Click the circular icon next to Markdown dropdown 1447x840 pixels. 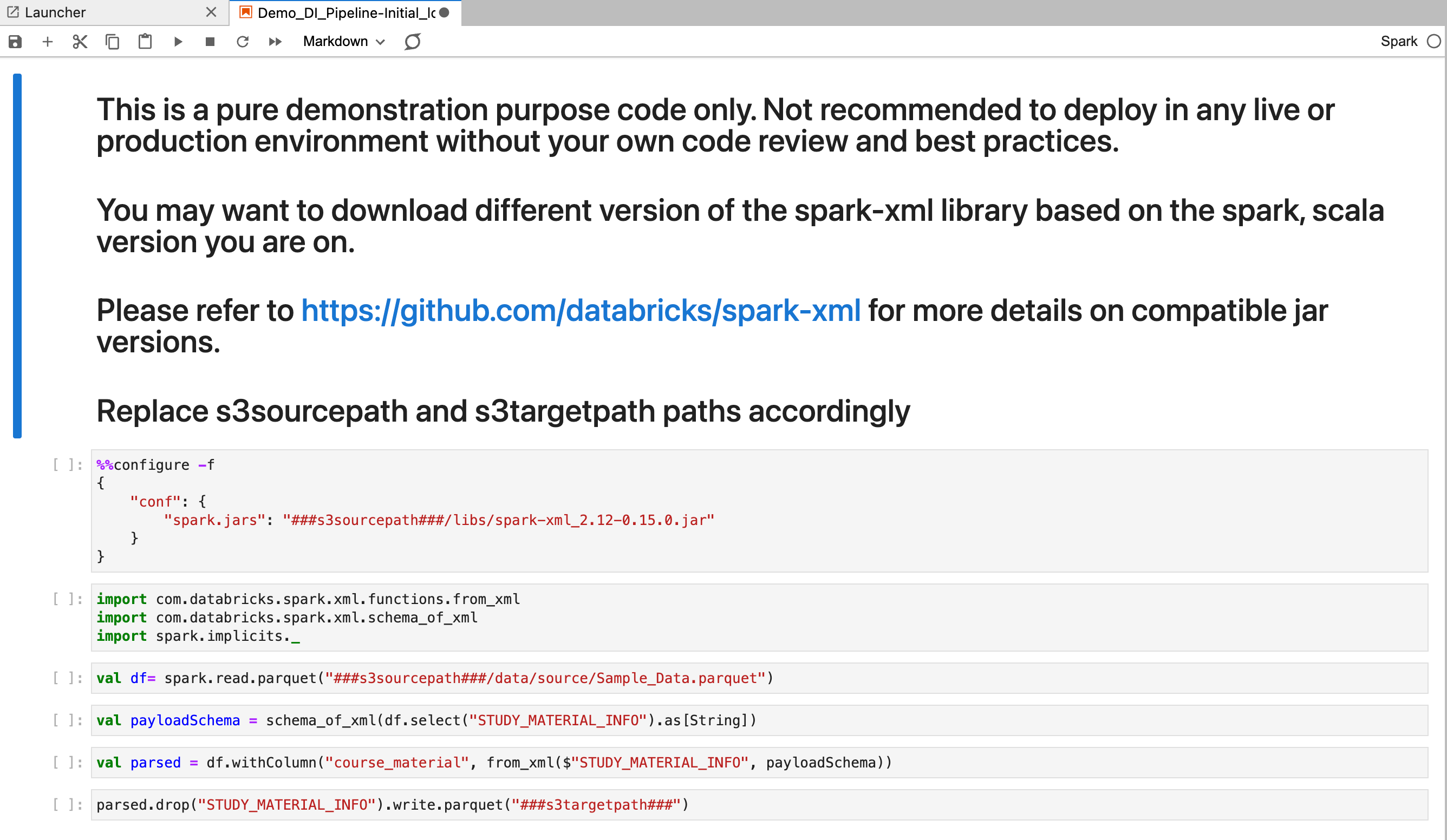412,41
